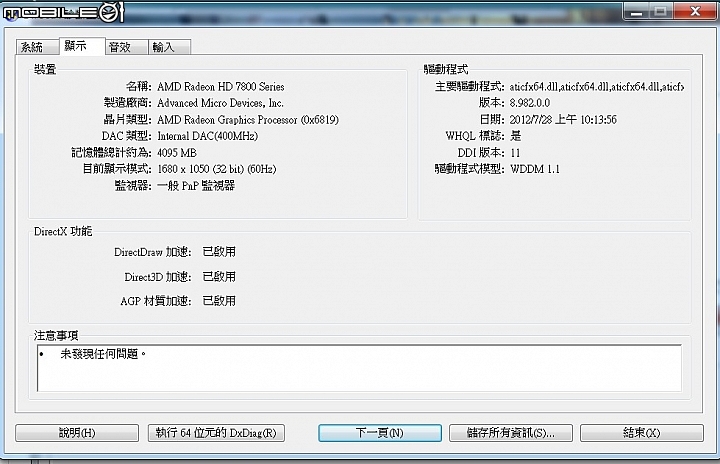This screenshot has height=464, width=720.
Task: Minimize the DxDiag window
Action: coord(636,11)
